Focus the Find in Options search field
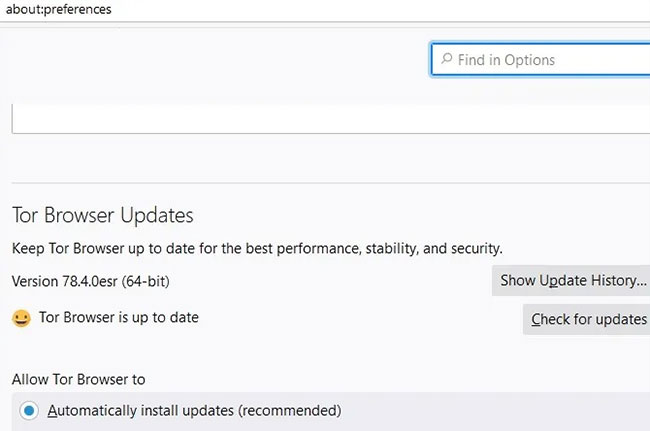Image resolution: width=650 pixels, height=431 pixels. (540, 59)
